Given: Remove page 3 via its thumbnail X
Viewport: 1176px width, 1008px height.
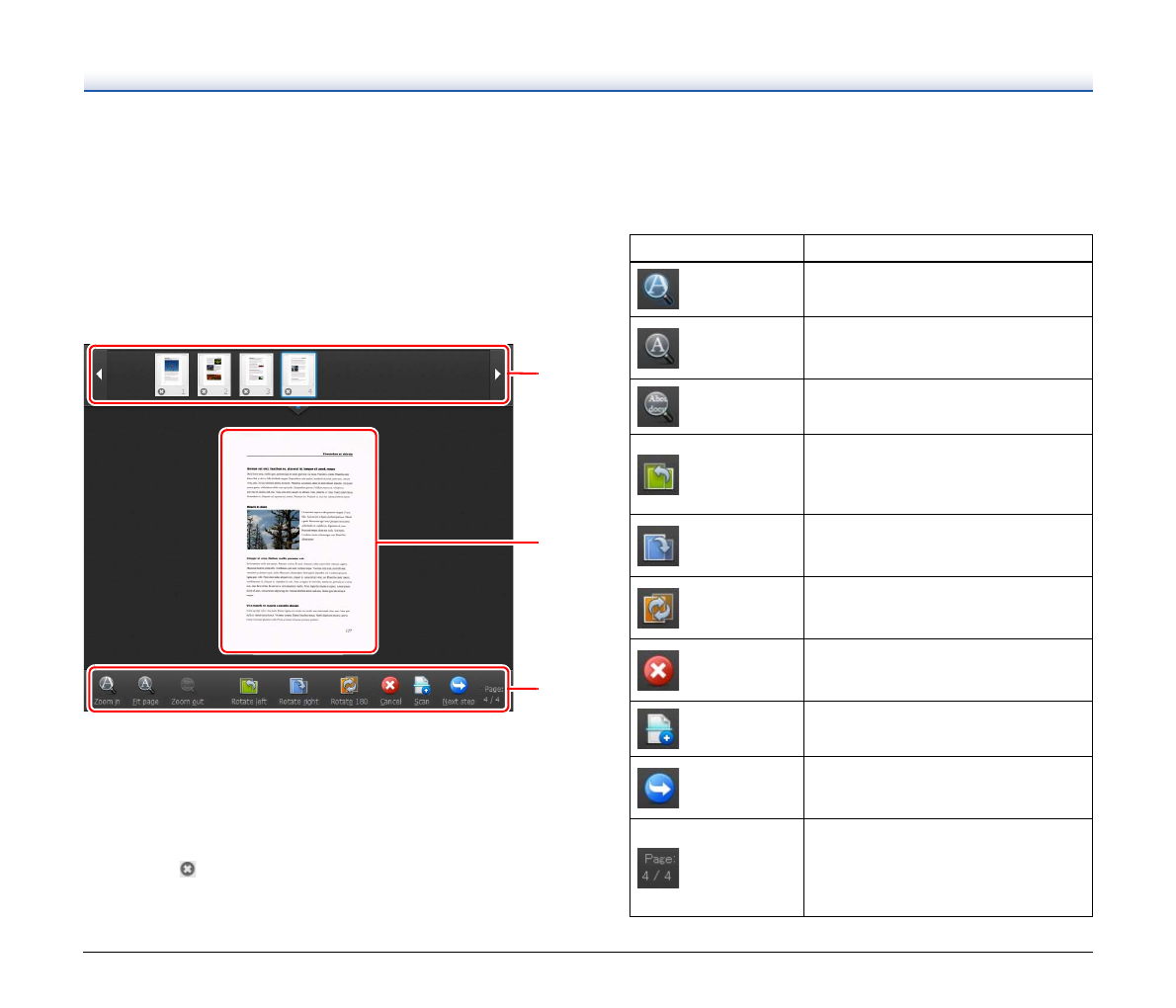Looking at the screenshot, I should point(246,391).
